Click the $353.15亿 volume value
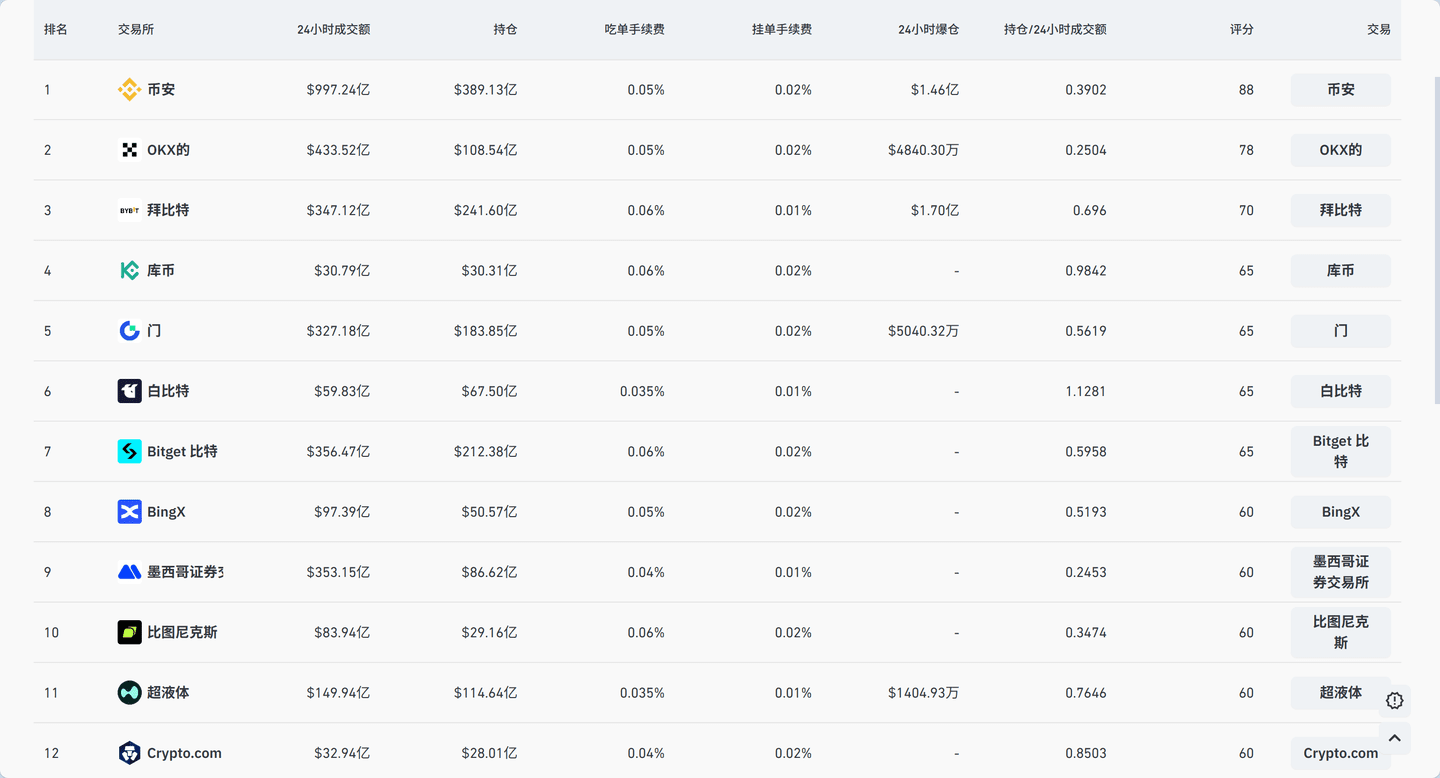1440x778 pixels. tap(338, 572)
